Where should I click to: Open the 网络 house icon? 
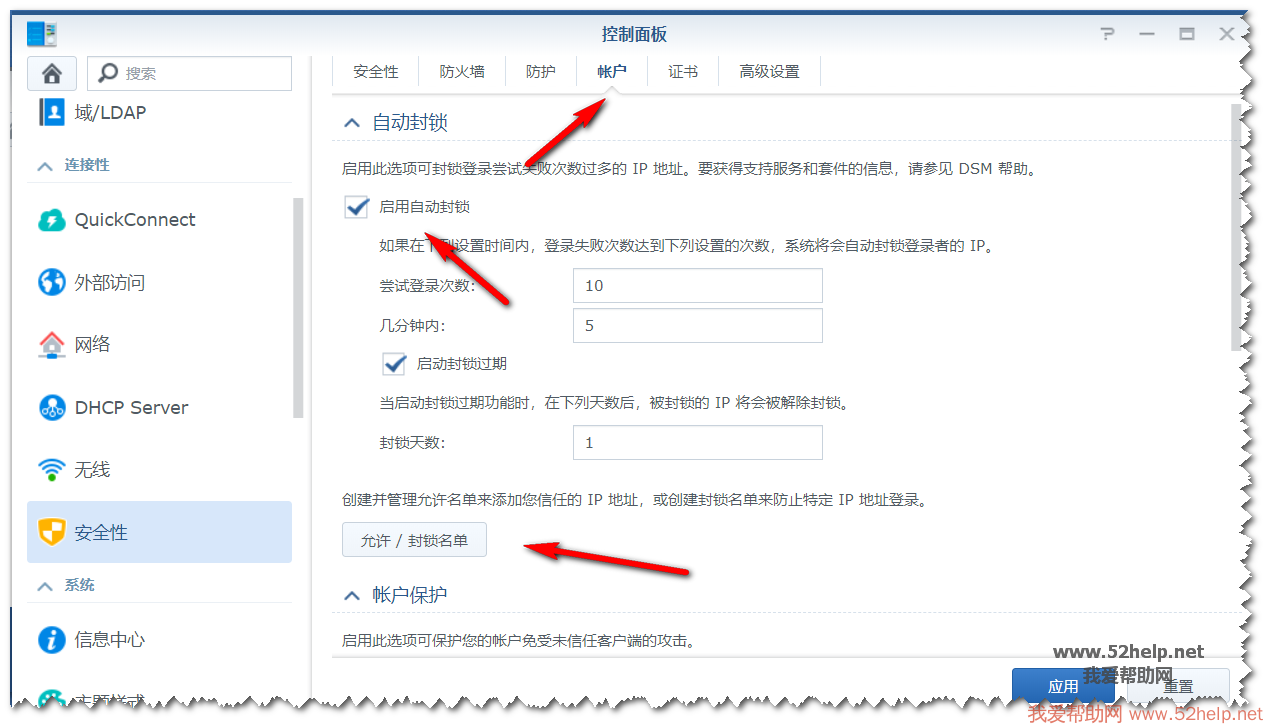(x=51, y=345)
